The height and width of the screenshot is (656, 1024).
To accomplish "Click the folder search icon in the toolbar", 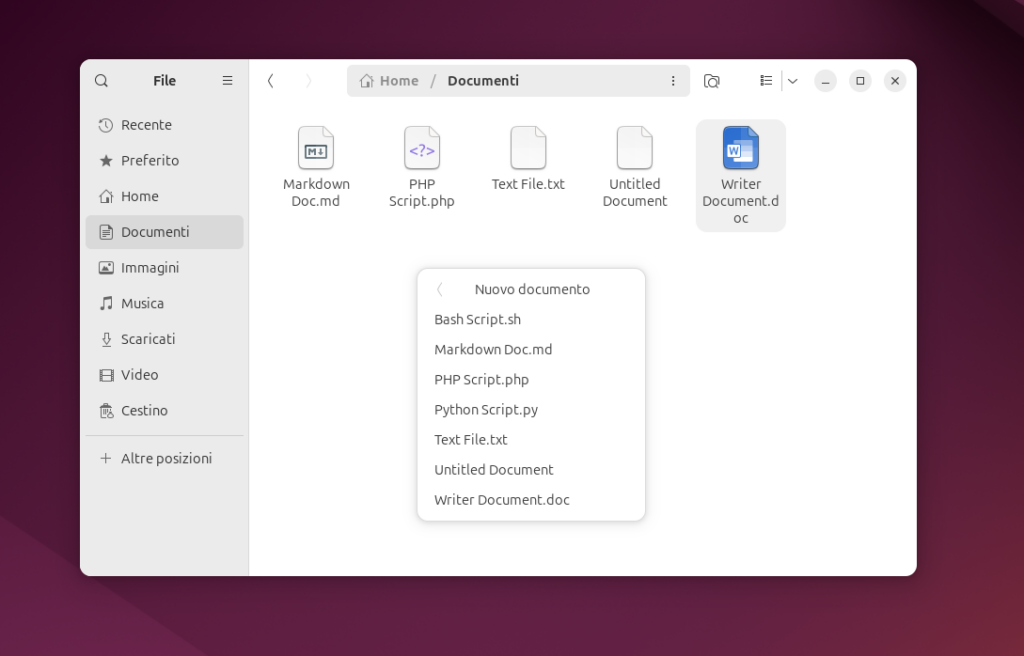I will click(x=711, y=81).
